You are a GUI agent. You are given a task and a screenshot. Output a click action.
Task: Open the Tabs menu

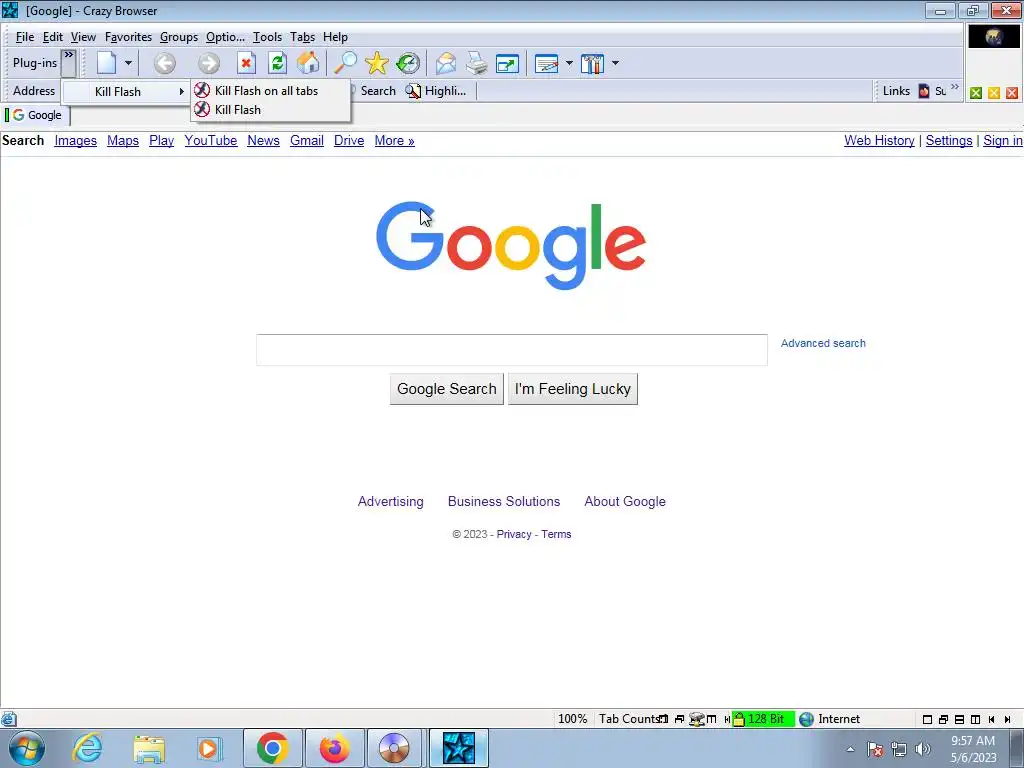pos(302,37)
